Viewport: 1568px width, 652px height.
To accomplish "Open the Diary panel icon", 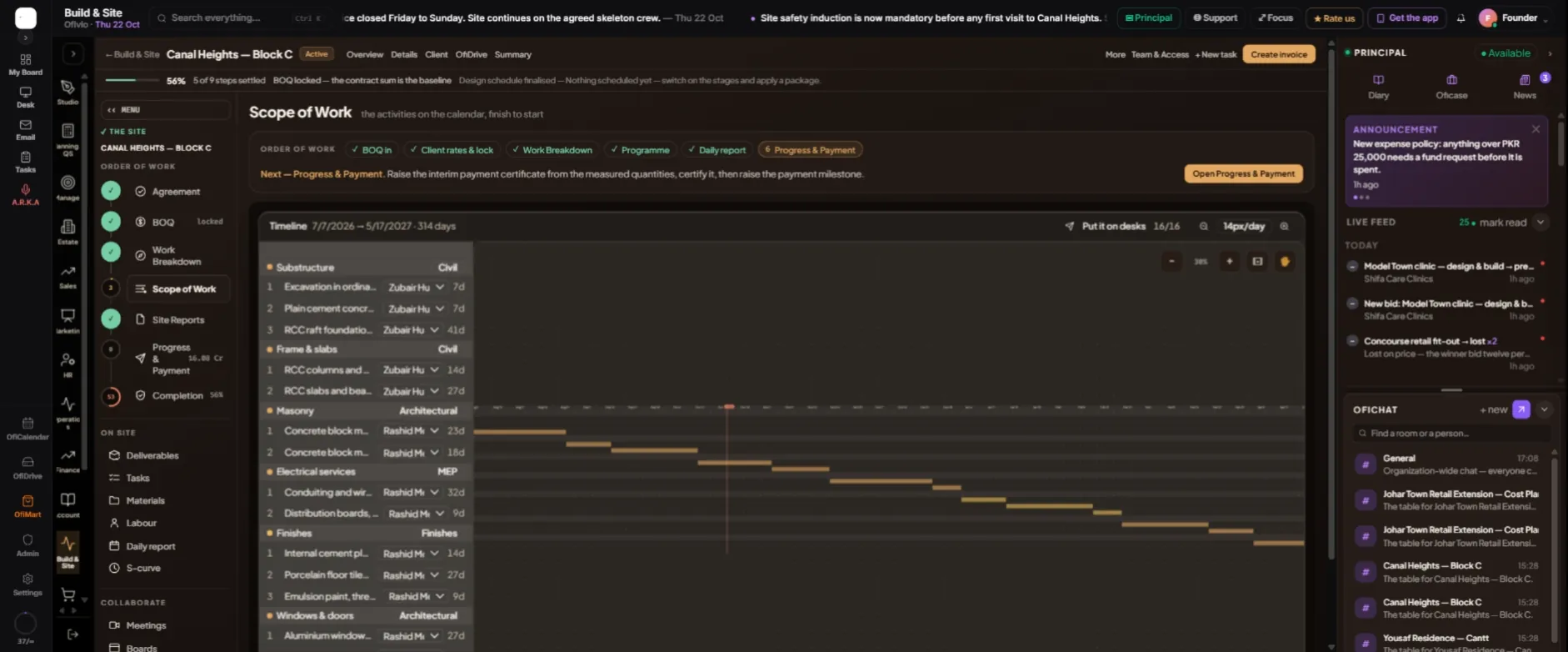I will click(1378, 86).
